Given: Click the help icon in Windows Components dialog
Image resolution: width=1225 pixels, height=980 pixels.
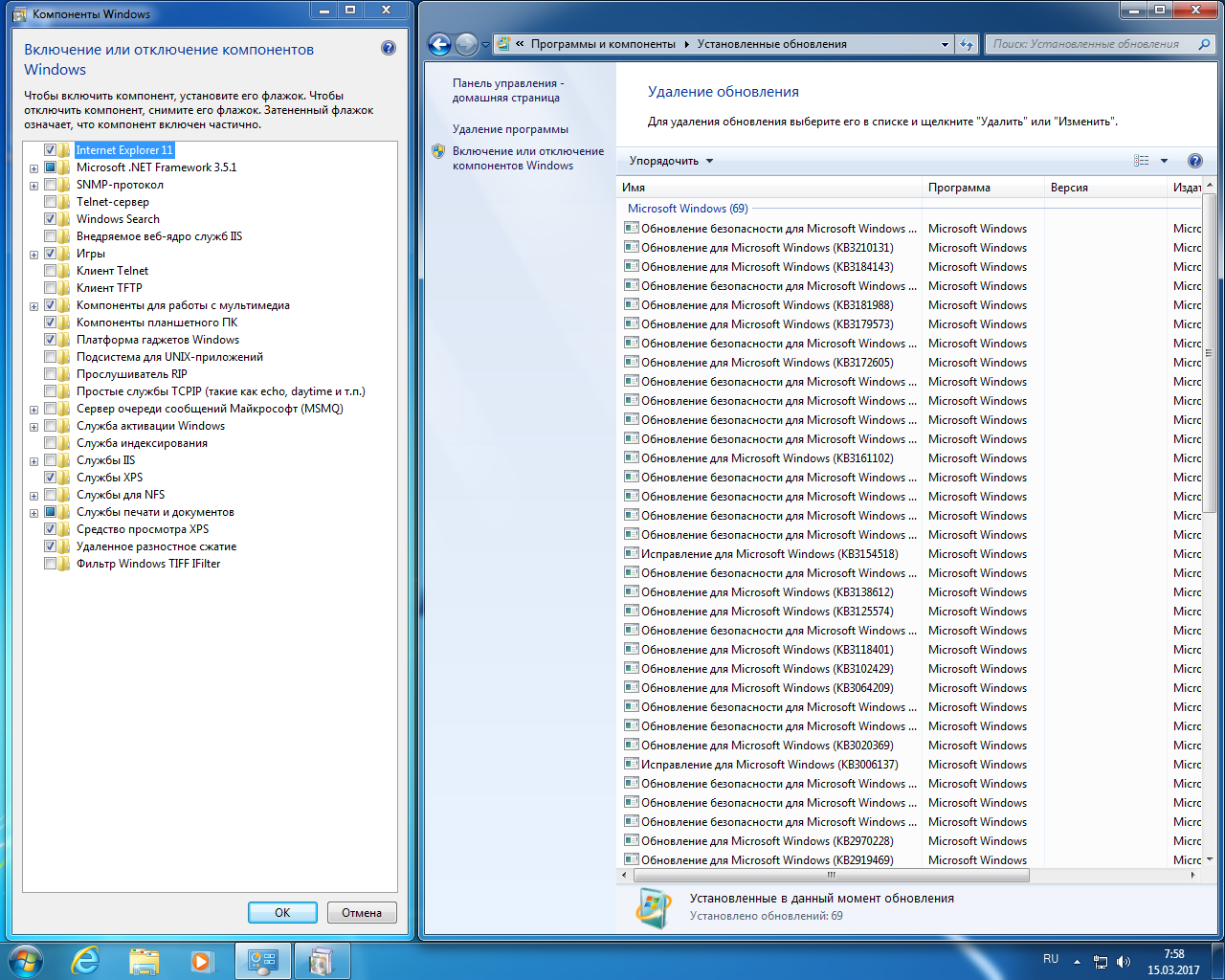Looking at the screenshot, I should pyautogui.click(x=389, y=48).
